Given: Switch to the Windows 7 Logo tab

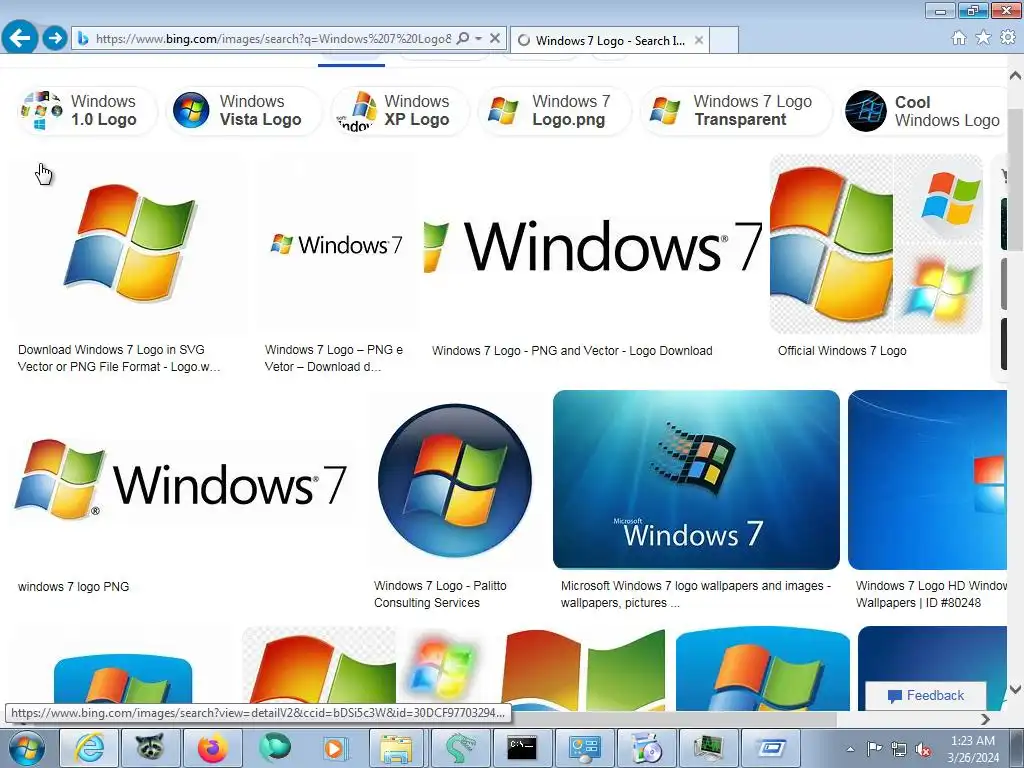Looking at the screenshot, I should click(609, 40).
